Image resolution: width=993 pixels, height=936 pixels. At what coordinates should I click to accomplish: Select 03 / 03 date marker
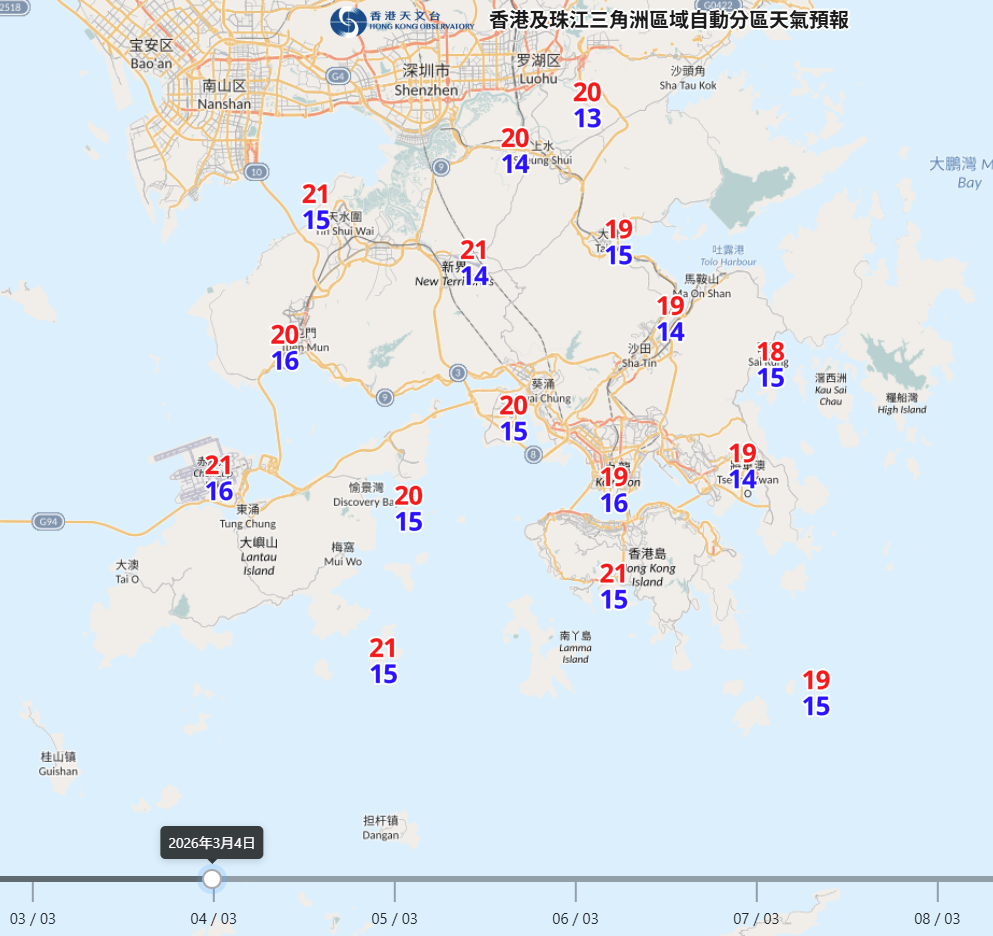pos(33,918)
